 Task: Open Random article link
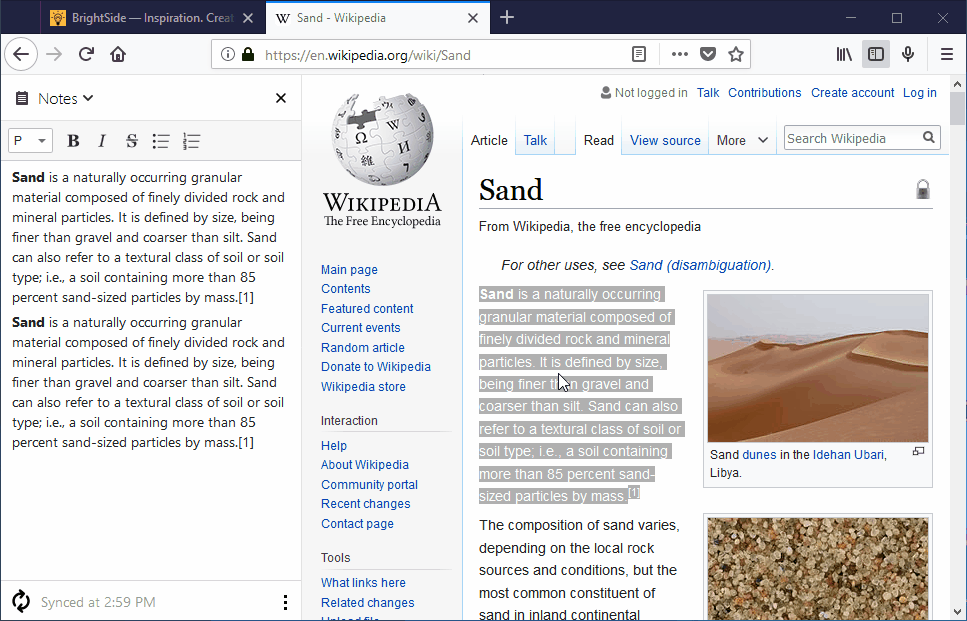coord(363,347)
